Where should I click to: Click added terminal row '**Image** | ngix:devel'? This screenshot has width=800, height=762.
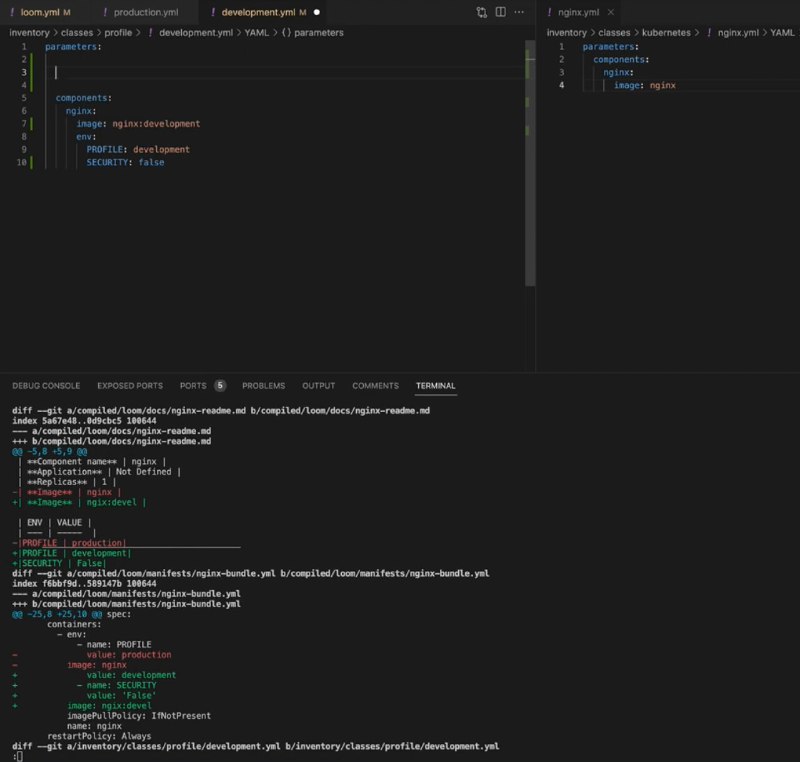pos(79,502)
